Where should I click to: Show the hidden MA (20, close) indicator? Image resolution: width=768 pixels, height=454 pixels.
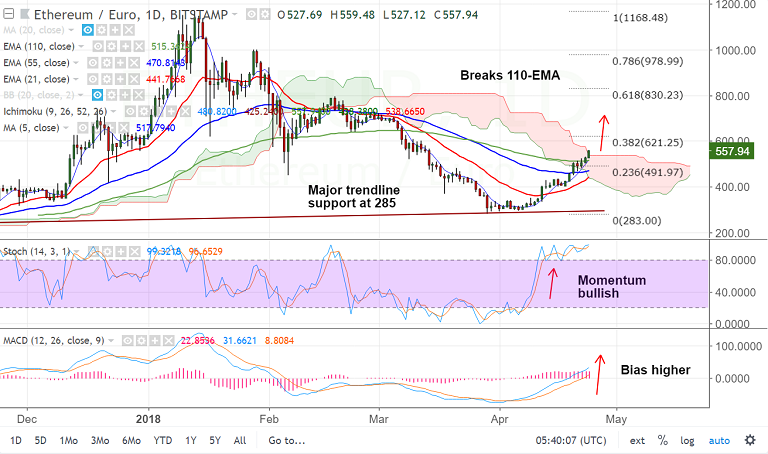(x=88, y=30)
